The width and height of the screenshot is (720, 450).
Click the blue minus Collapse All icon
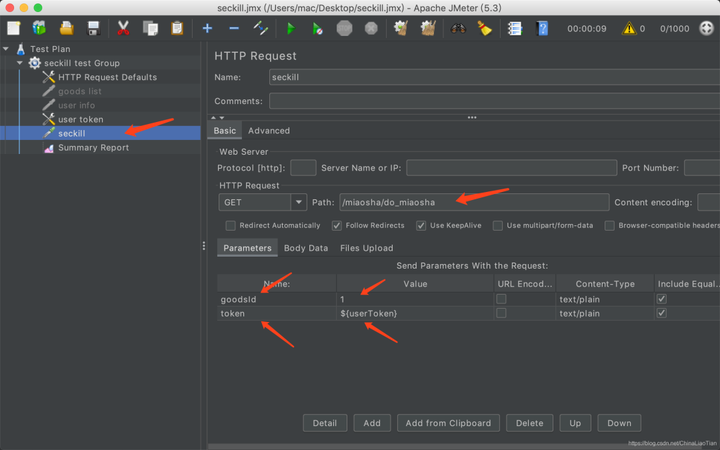tap(234, 28)
